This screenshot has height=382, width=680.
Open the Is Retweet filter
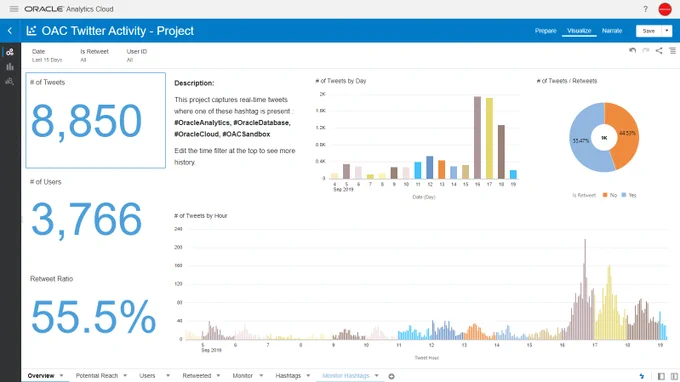(x=94, y=56)
